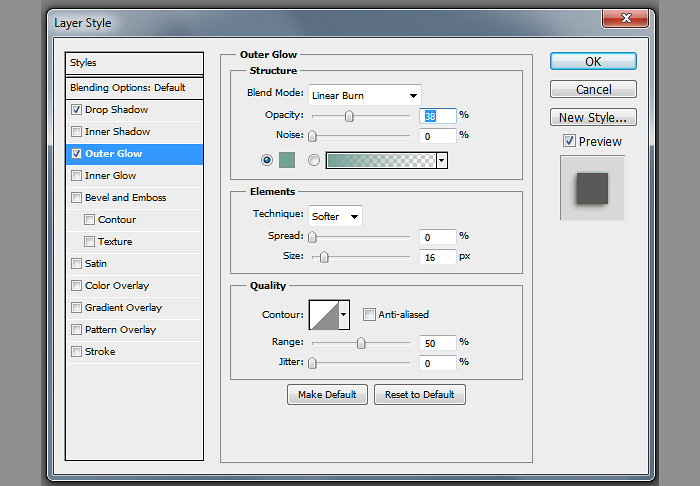Click the Cancel button
Viewport: 700px width, 486px height.
coord(593,89)
